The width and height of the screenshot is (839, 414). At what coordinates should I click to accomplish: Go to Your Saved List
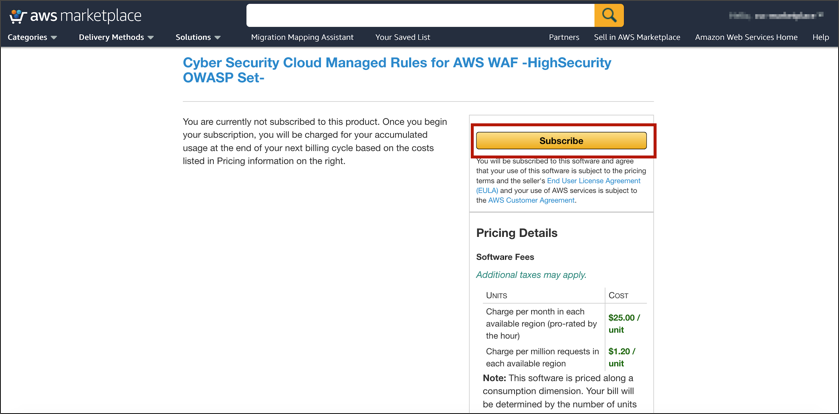point(402,37)
